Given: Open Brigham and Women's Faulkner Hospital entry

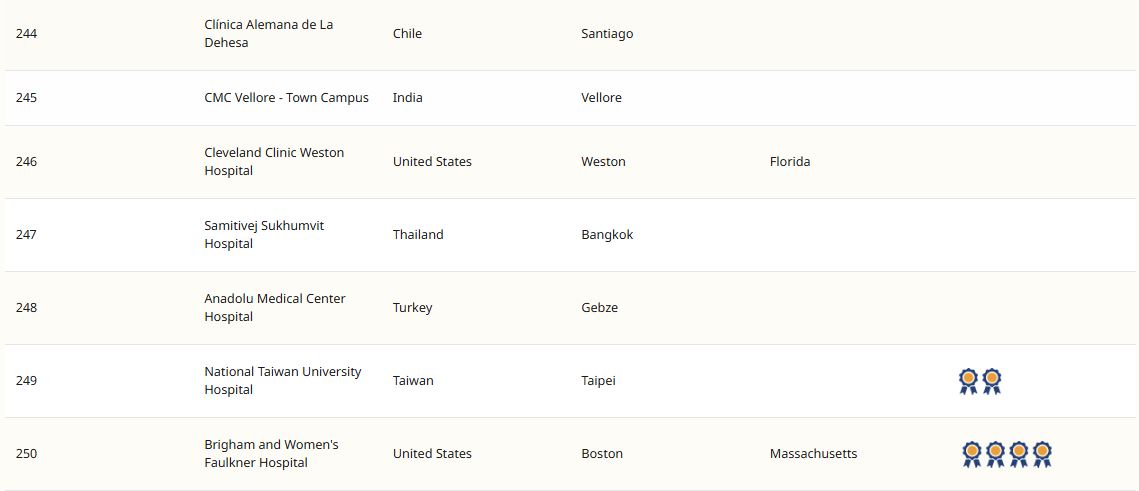Looking at the screenshot, I should pyautogui.click(x=271, y=454).
